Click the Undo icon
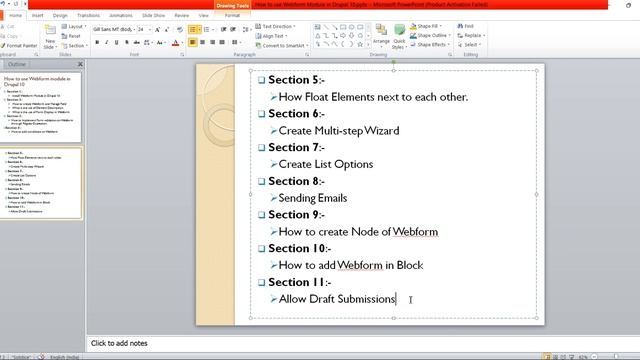The height and width of the screenshot is (360, 640). 3,4
